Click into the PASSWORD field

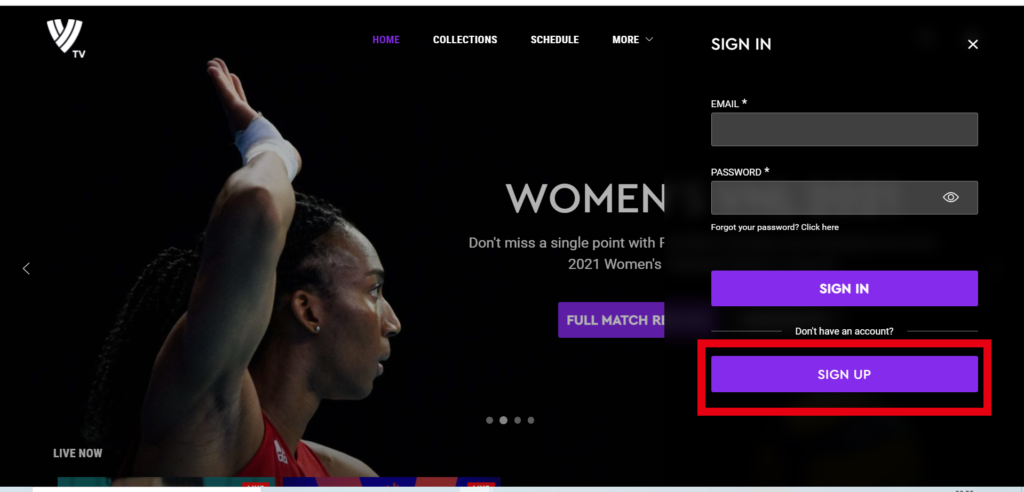[844, 197]
